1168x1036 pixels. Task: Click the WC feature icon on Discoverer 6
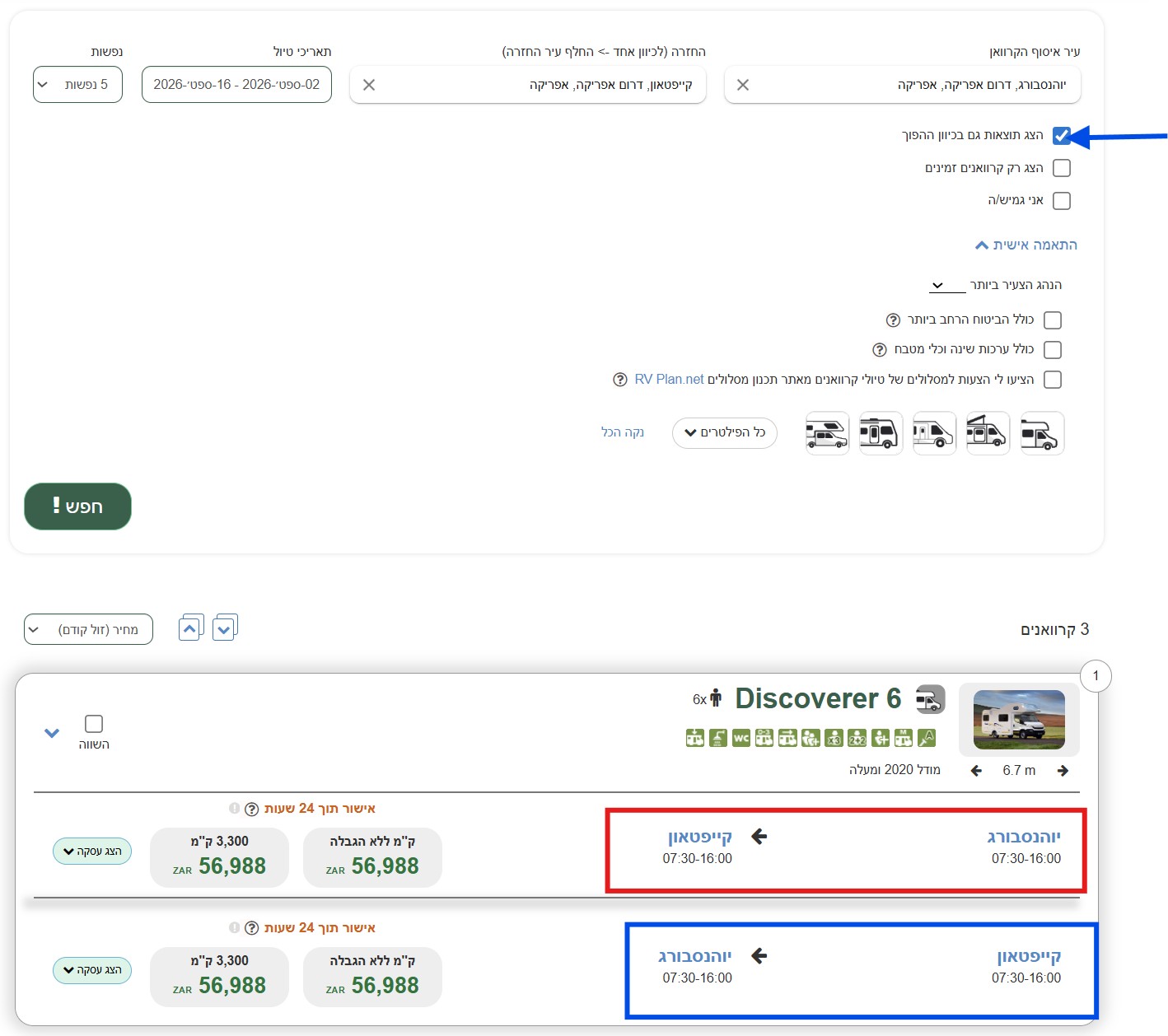741,738
